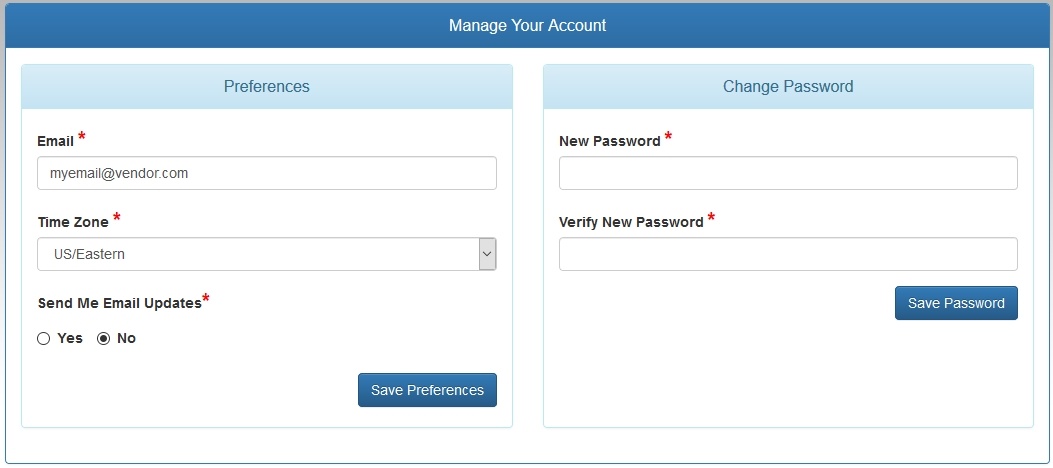The image size is (1053, 468).
Task: Click the Save Preferences button
Action: (427, 390)
